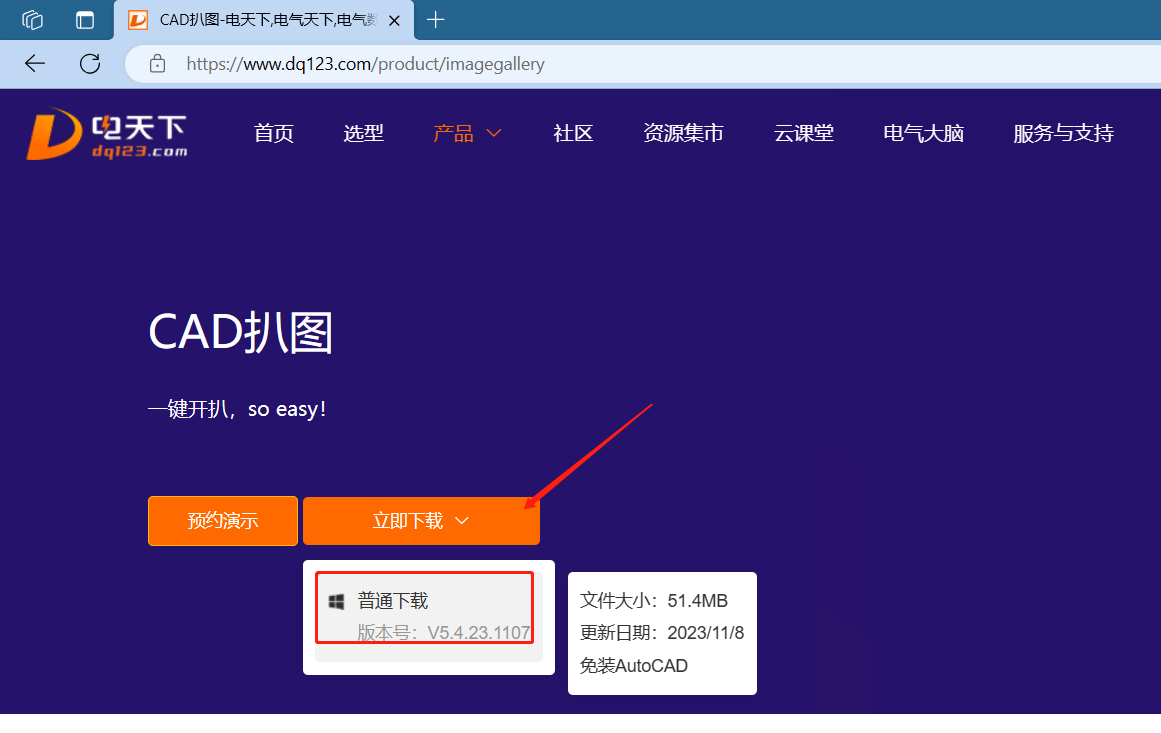The height and width of the screenshot is (733, 1161).
Task: Click the 更新日期 2023/11/8 text
Action: (x=662, y=633)
